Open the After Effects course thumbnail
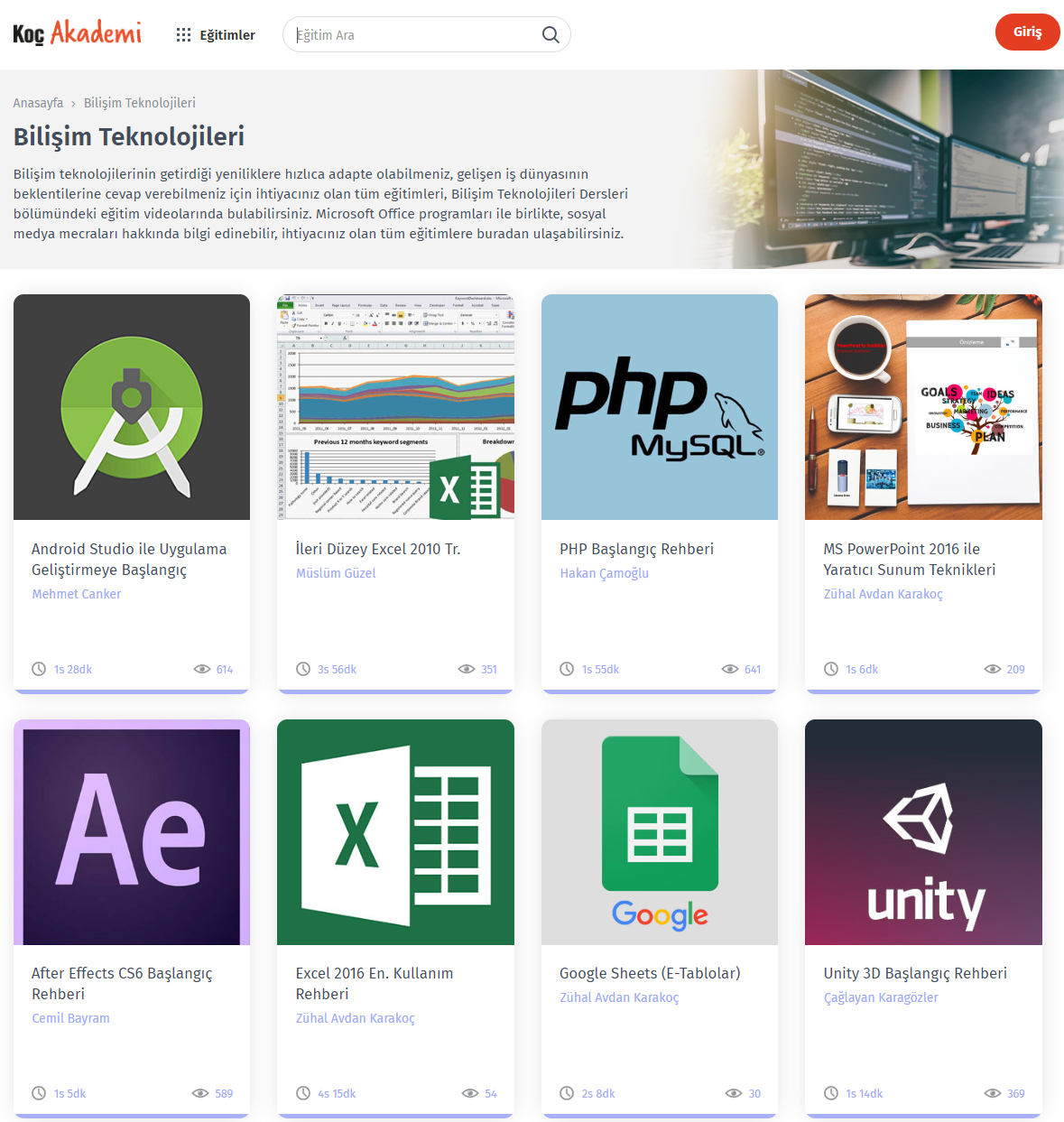1064x1122 pixels. [132, 832]
